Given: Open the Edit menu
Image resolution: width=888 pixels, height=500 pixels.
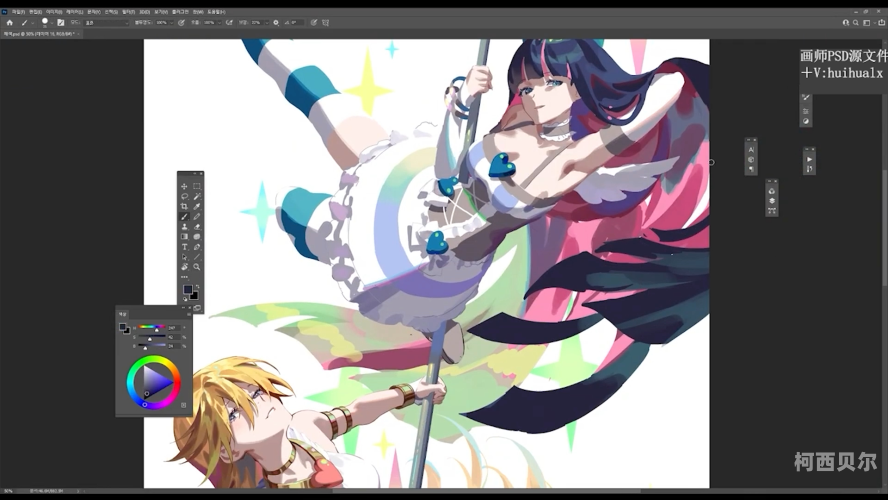Looking at the screenshot, I should pos(35,11).
